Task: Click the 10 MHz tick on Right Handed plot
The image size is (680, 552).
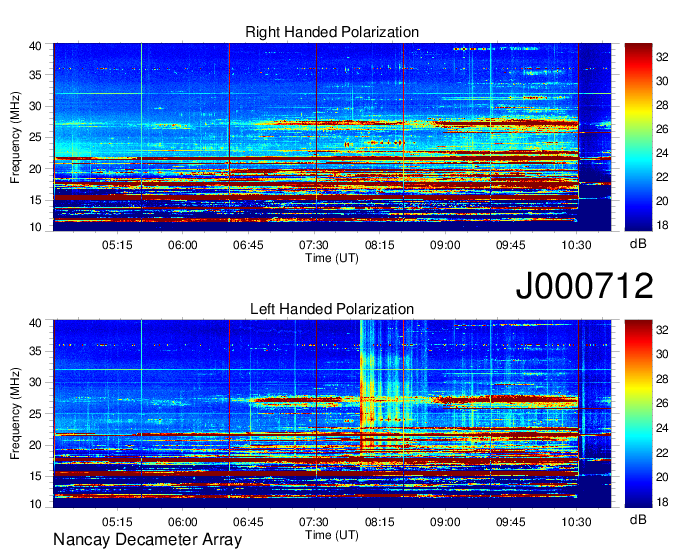Action: point(35,227)
